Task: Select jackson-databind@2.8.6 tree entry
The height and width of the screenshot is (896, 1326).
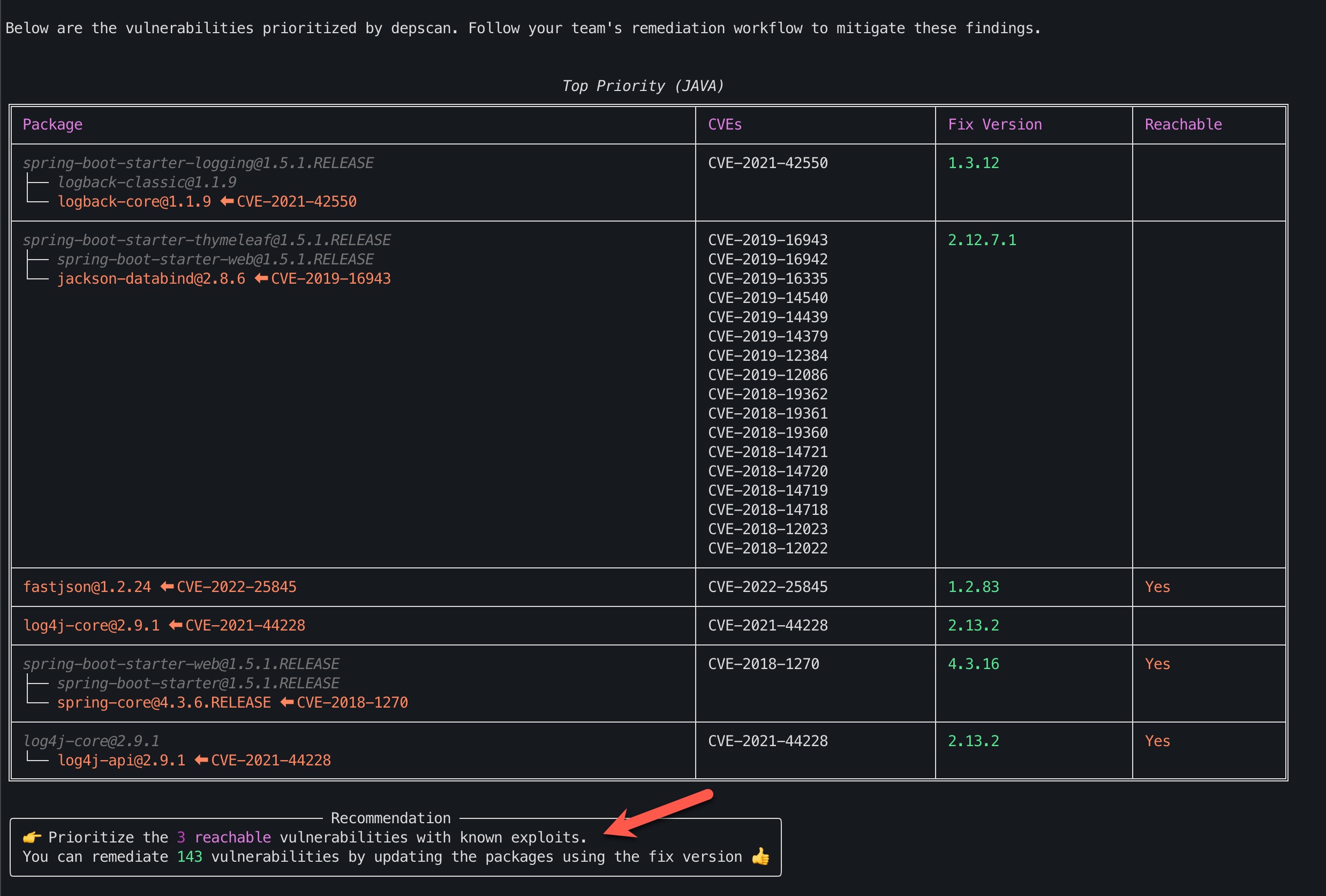Action: (151, 279)
